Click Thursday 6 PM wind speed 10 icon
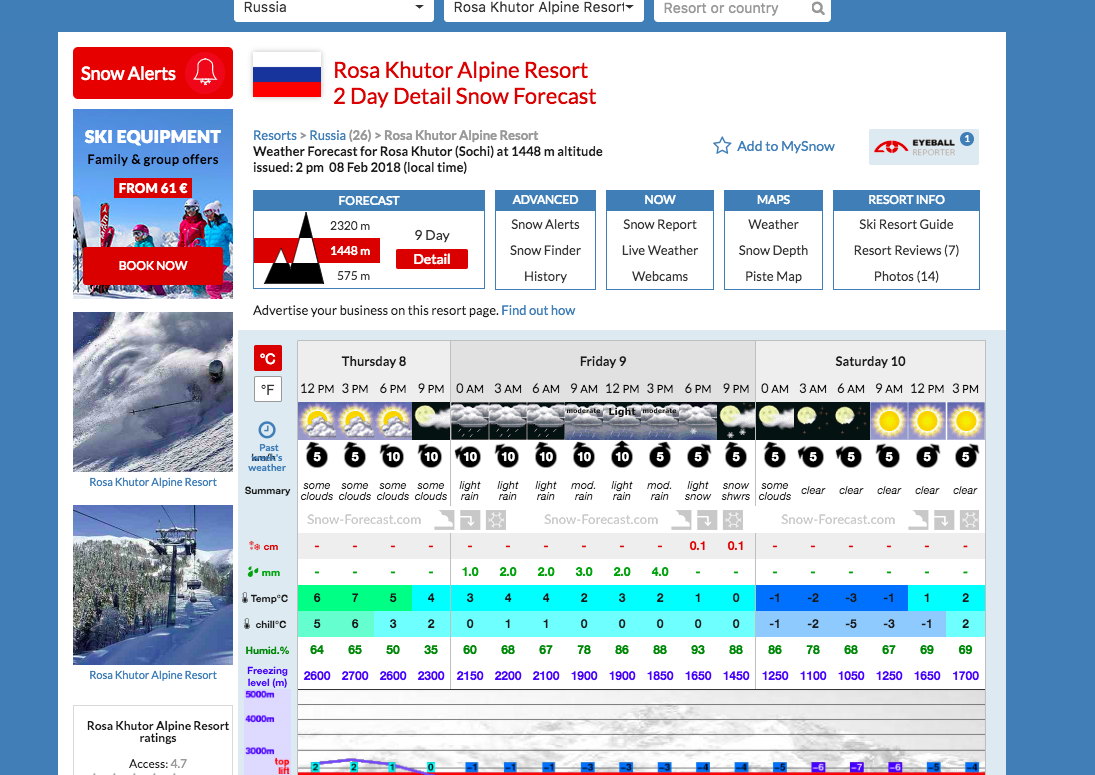Screen dimensions: 1095x775 click(x=392, y=456)
